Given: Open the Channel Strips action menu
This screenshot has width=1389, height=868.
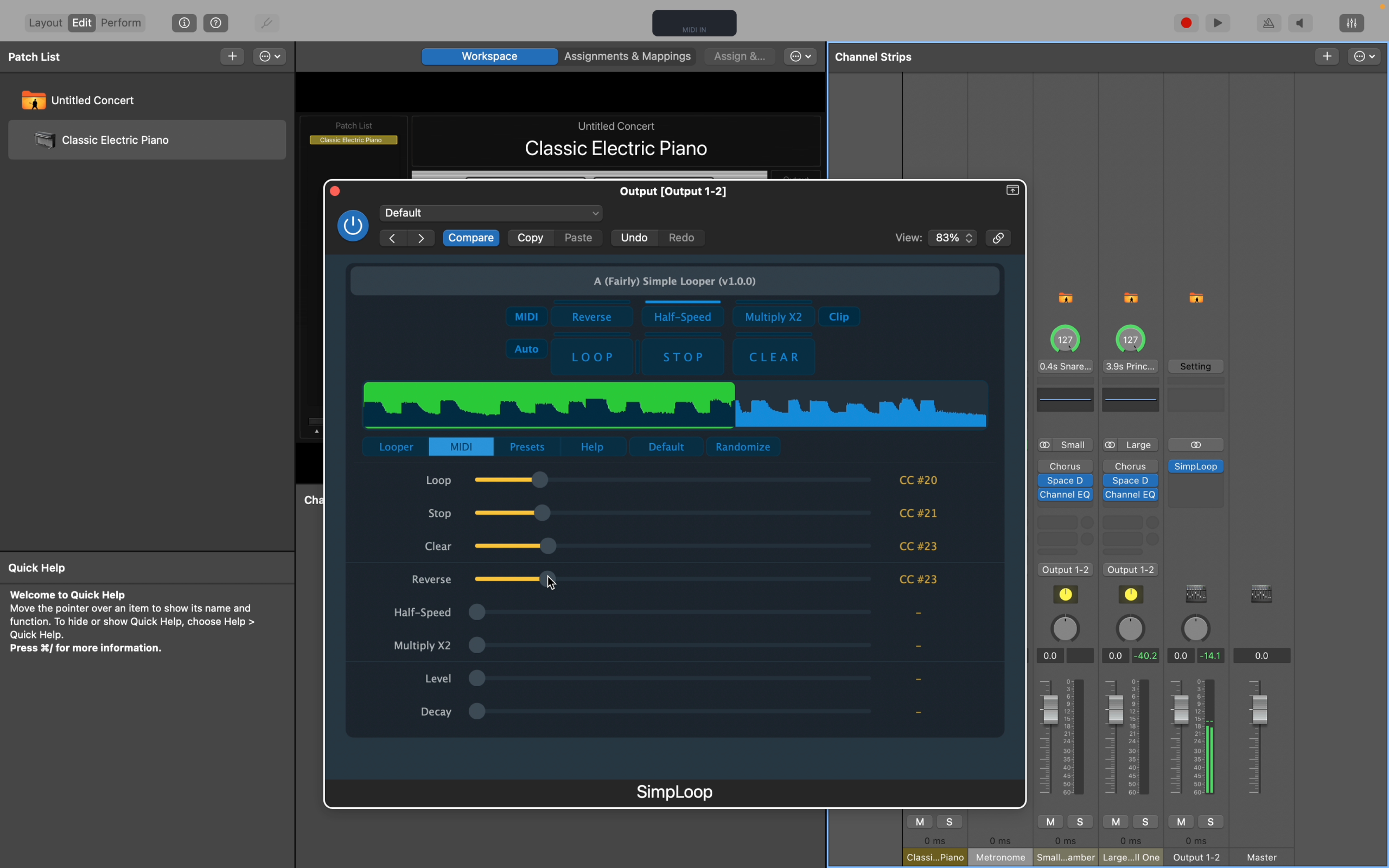Looking at the screenshot, I should (x=1363, y=56).
